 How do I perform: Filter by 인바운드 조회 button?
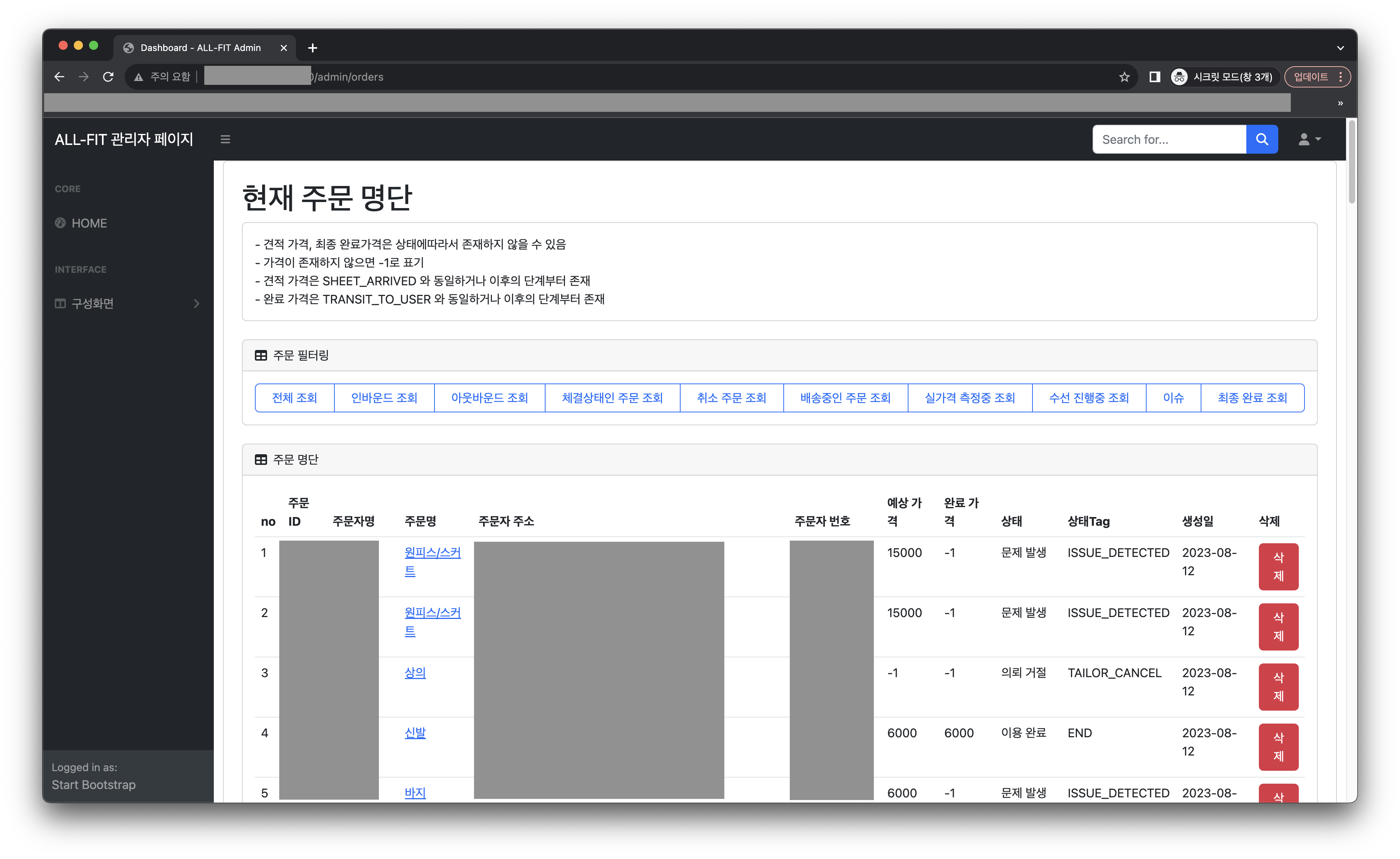tap(384, 398)
